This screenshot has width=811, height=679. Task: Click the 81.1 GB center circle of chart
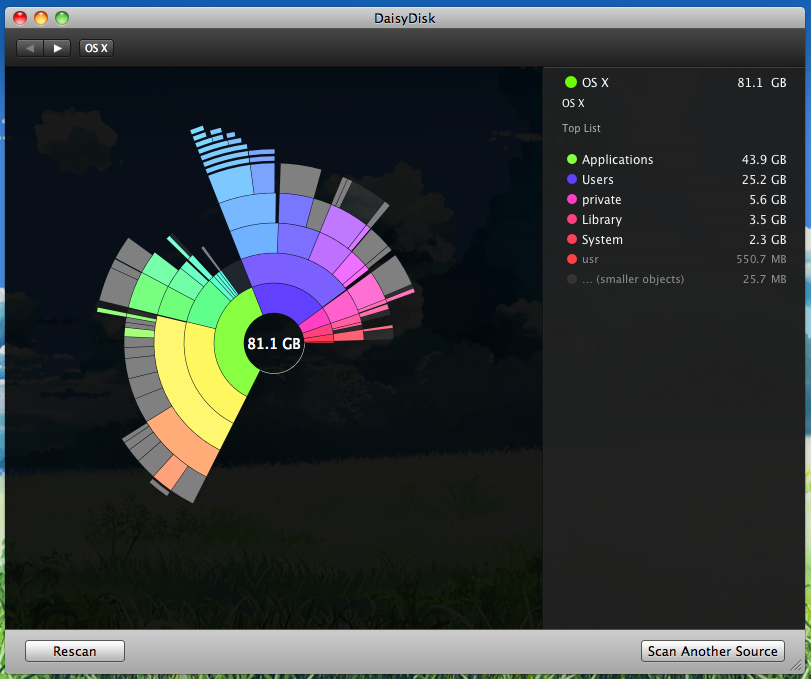pos(274,343)
